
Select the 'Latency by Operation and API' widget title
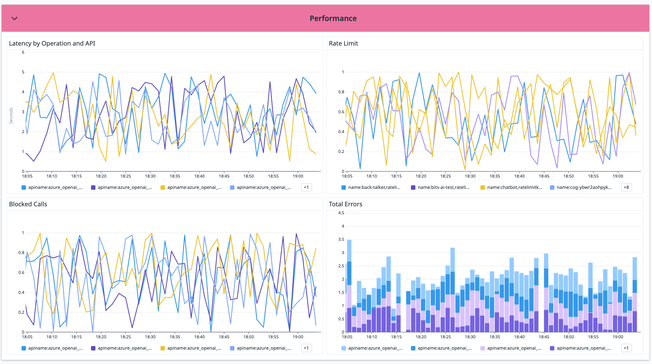pos(52,43)
